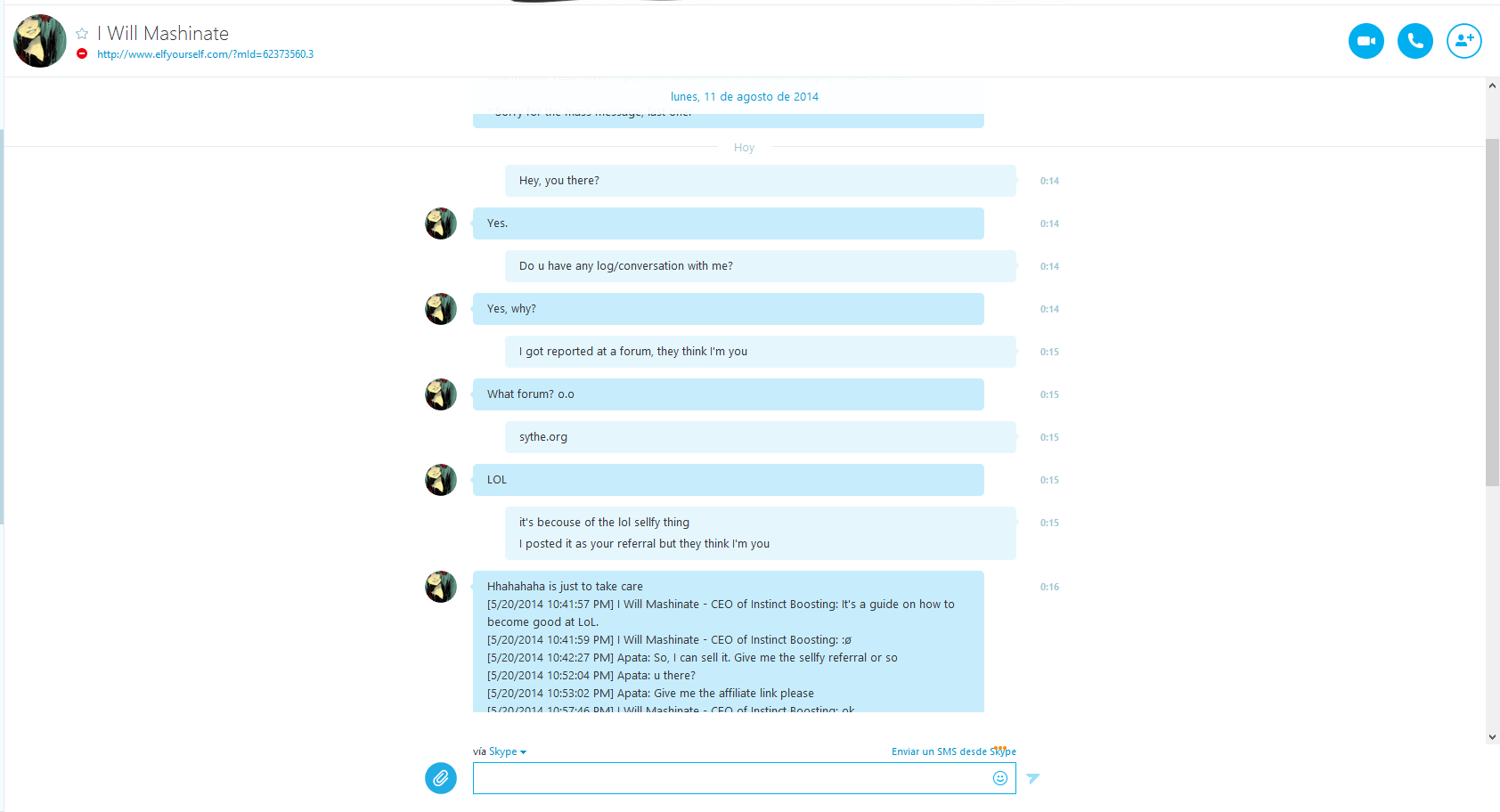The image size is (1500, 812).
Task: Open the elfyourself.com mood link
Action: tap(205, 54)
